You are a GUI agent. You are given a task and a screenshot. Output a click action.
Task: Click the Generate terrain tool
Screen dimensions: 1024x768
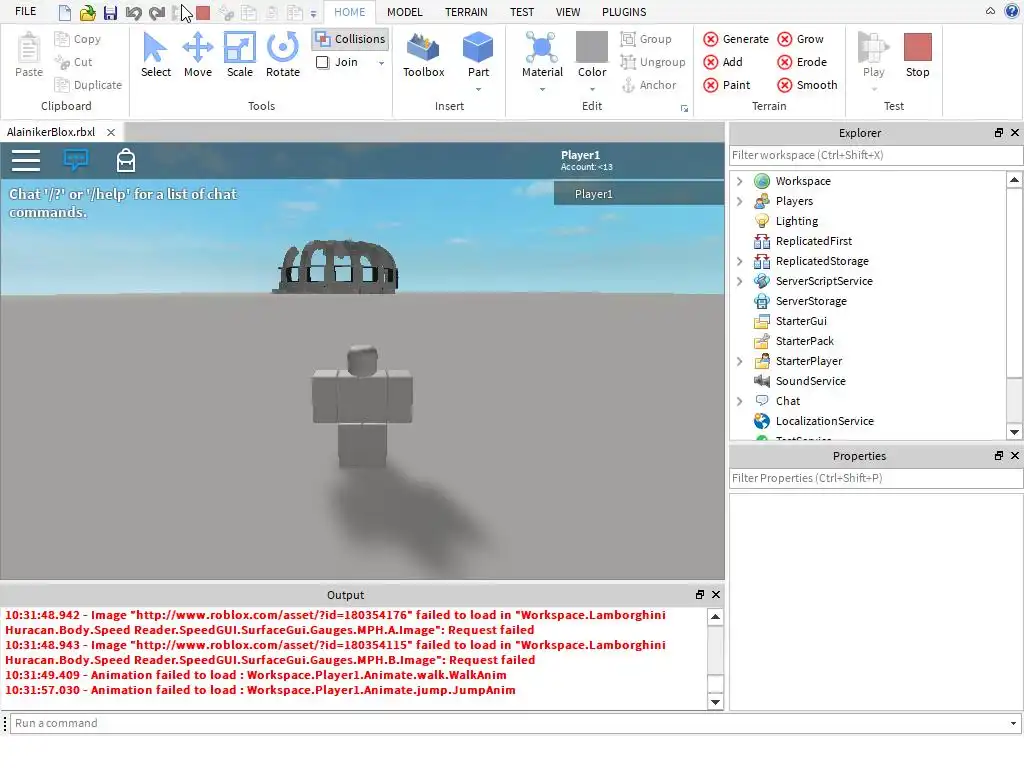(736, 39)
